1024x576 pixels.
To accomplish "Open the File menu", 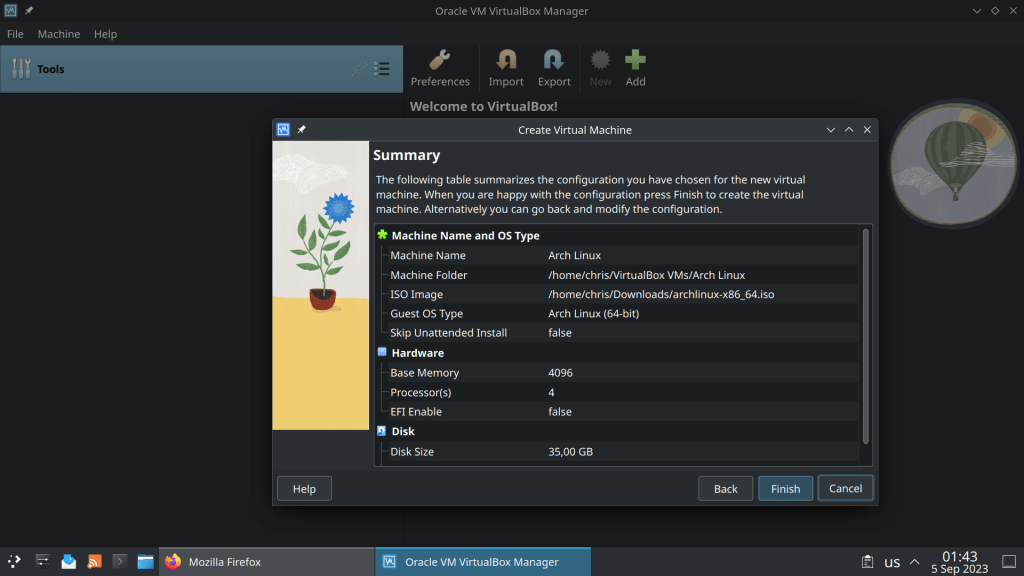I will 15,34.
